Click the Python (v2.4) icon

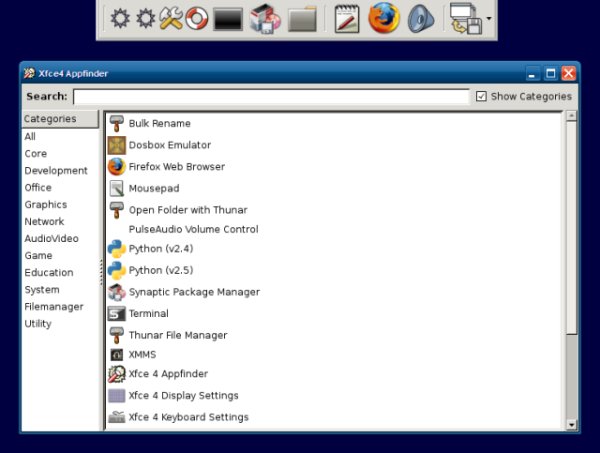pos(117,249)
